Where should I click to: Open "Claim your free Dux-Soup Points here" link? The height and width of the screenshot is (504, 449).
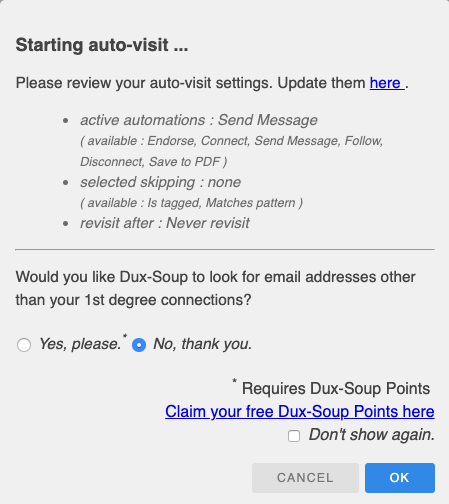click(300, 411)
